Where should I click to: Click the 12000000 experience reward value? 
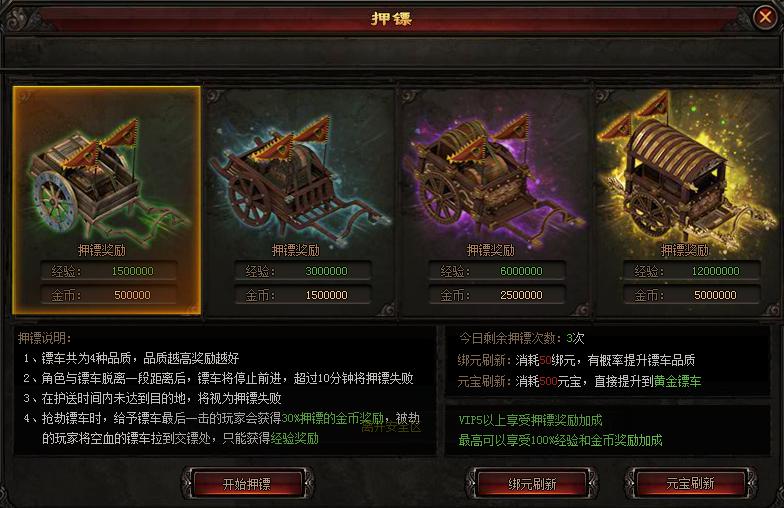715,271
